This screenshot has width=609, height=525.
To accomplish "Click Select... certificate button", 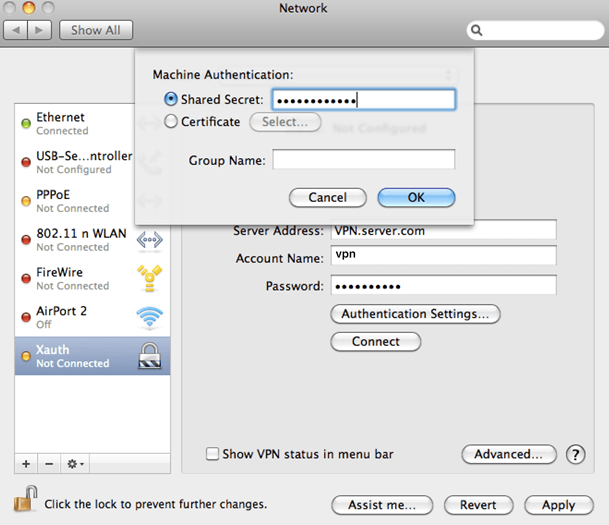I will point(285,122).
